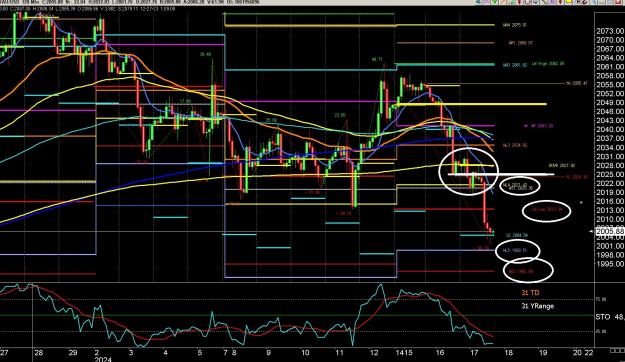
Task: Click the 2024 year marker on time axis
Action: coord(102,359)
